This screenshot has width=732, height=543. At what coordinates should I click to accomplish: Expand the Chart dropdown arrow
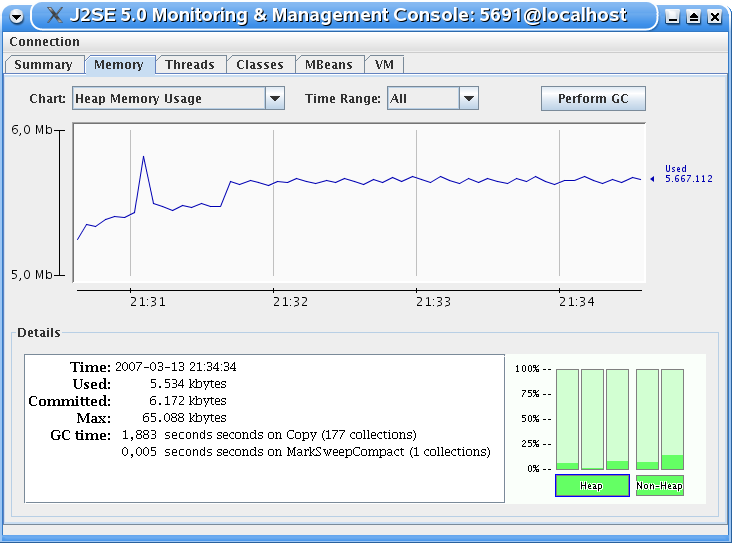(x=275, y=99)
